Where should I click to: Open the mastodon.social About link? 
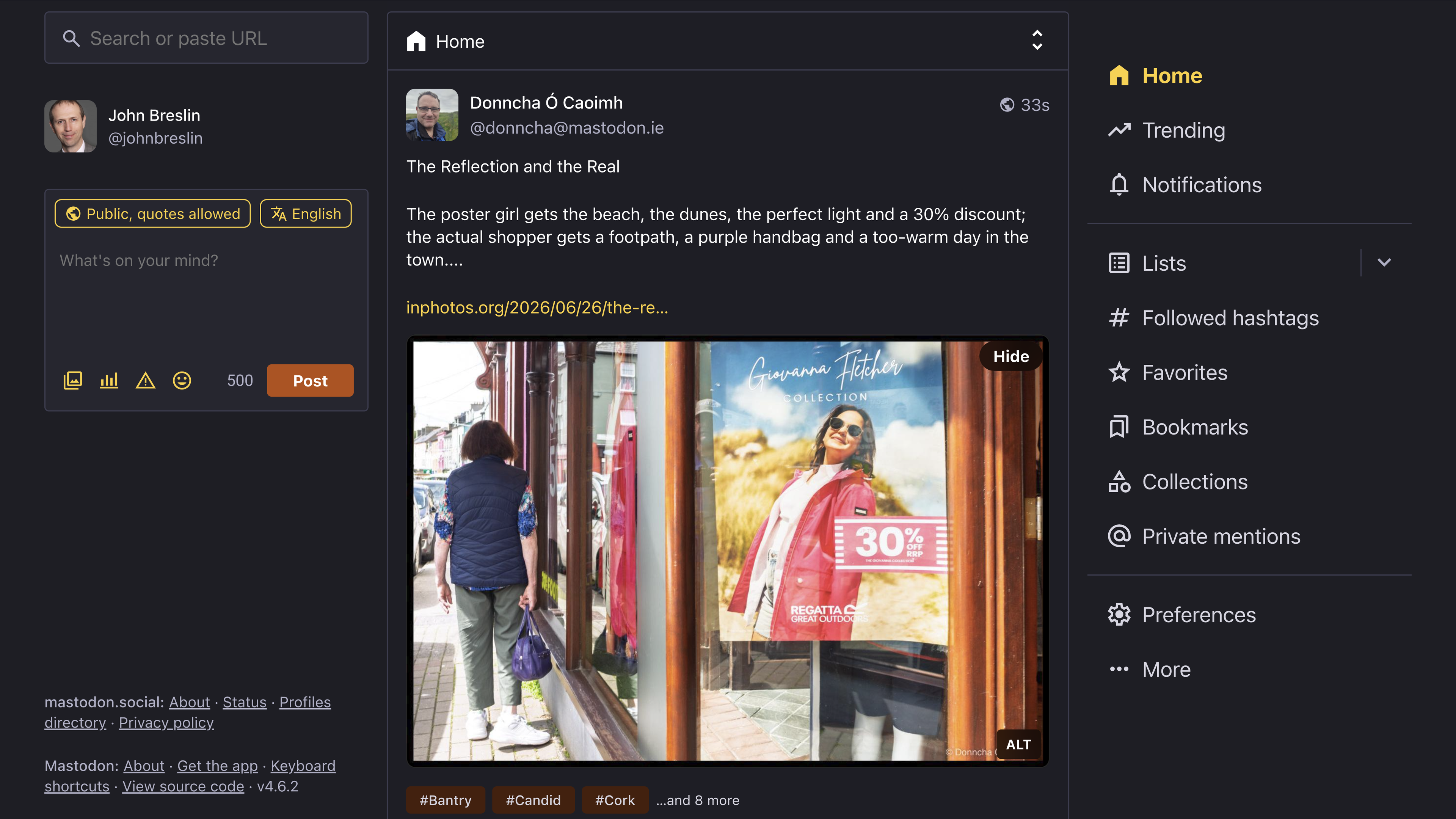click(189, 702)
